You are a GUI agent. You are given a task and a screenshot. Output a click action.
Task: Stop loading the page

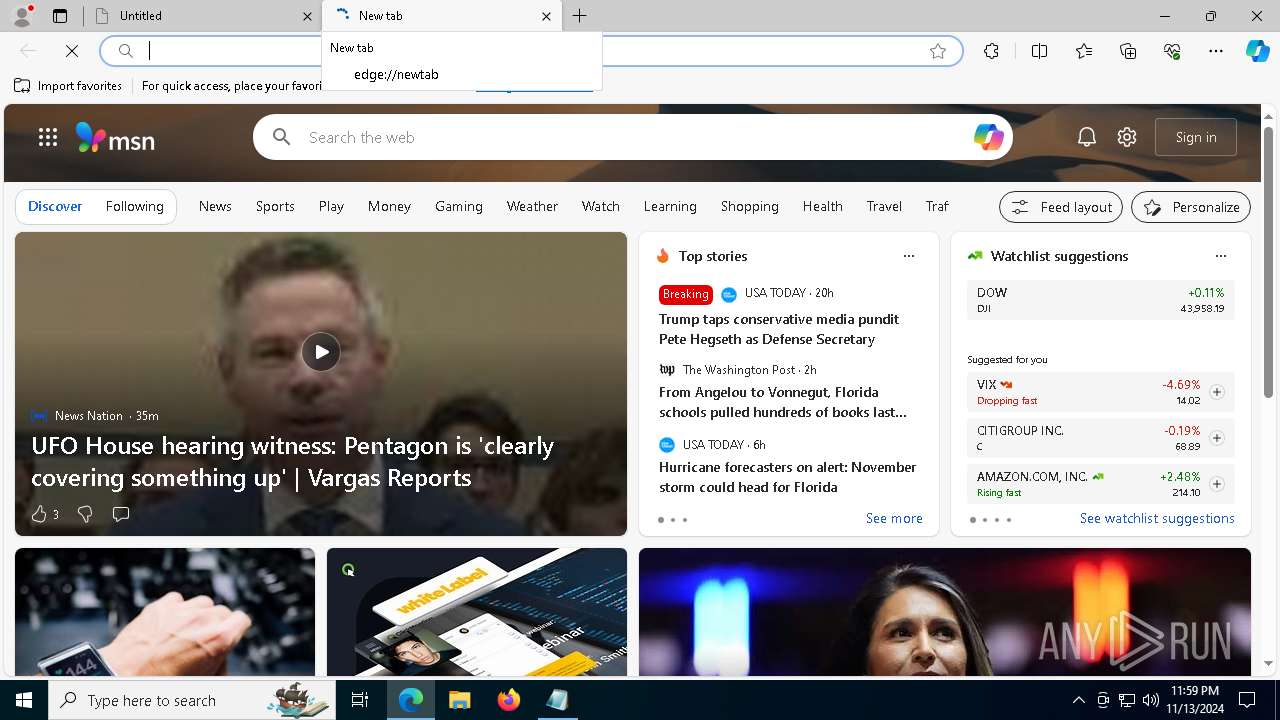coord(72,51)
